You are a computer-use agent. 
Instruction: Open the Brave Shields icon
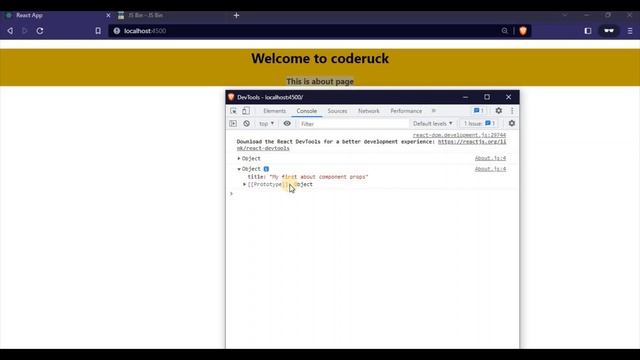[x=523, y=31]
